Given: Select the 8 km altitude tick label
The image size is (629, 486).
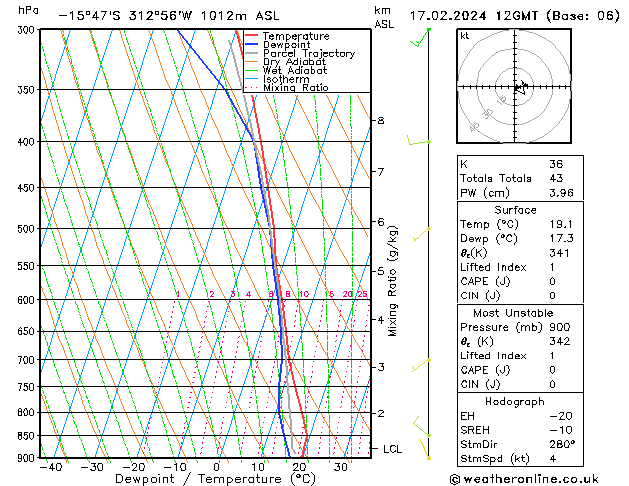Looking at the screenshot, I should point(381,120).
